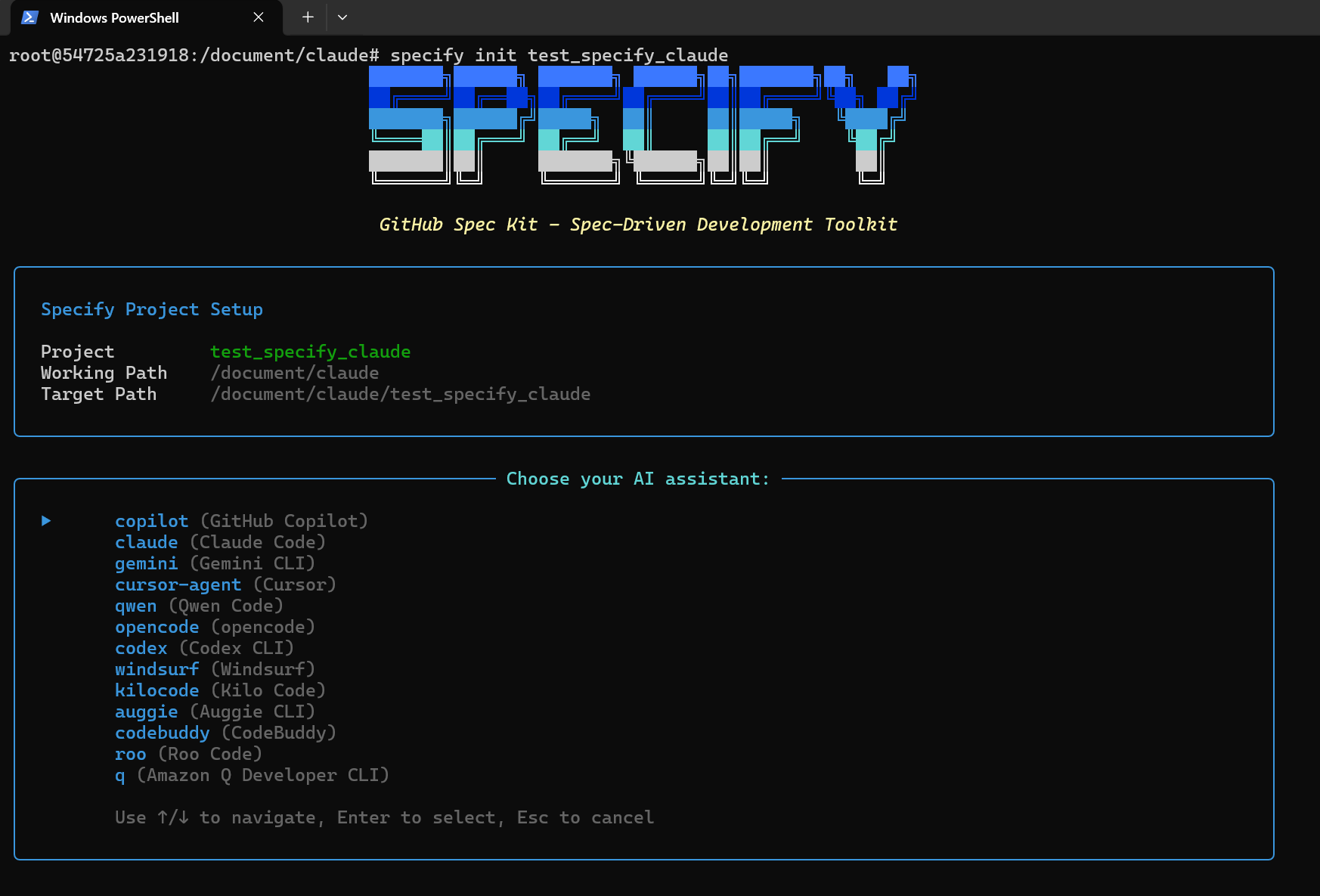Select qwen (Qwen Code) option
1320x896 pixels.
point(199,606)
